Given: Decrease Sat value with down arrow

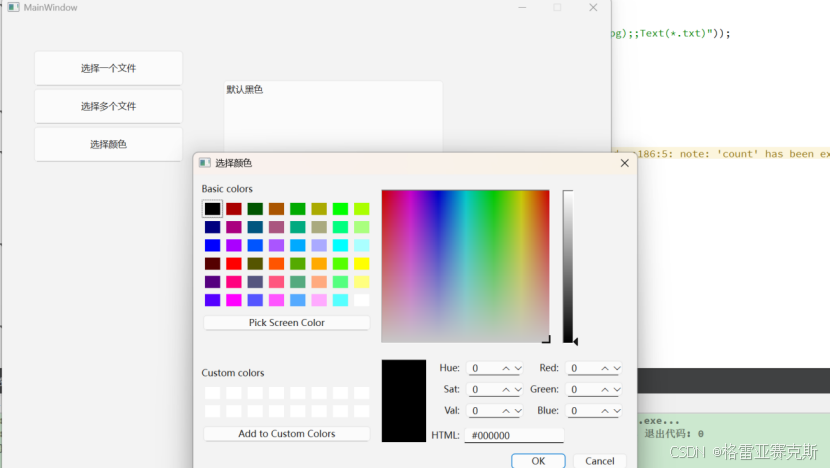Looking at the screenshot, I should [518, 389].
